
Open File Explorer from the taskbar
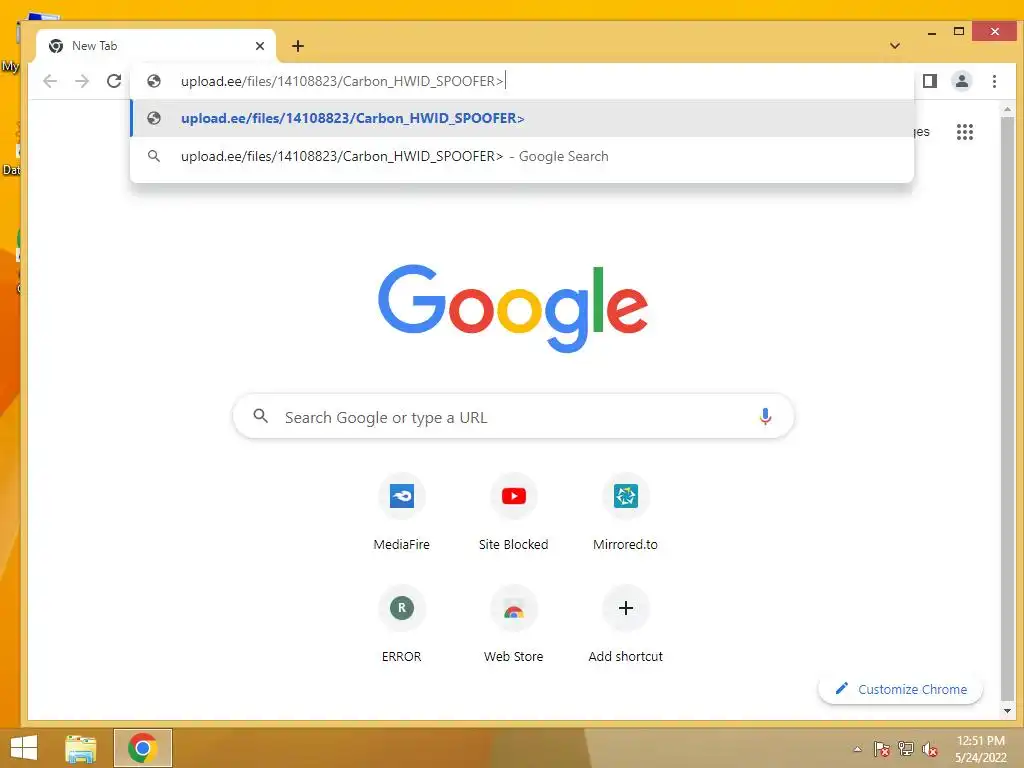81,748
